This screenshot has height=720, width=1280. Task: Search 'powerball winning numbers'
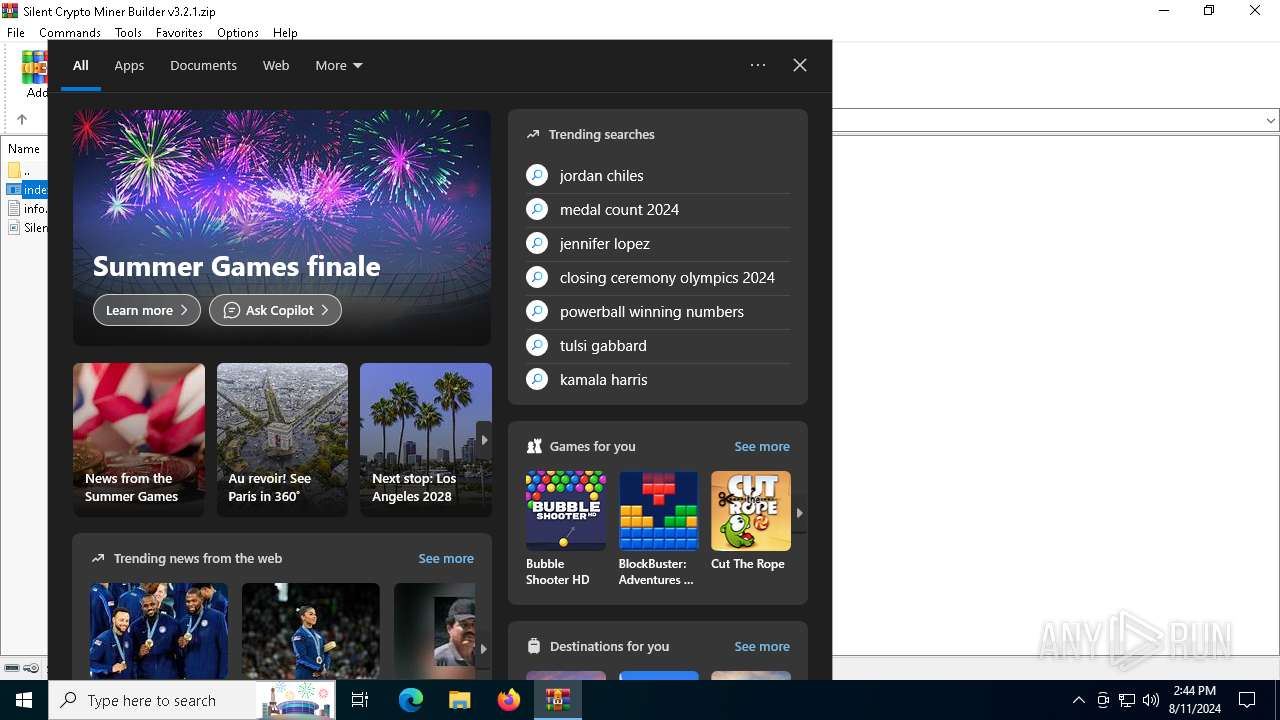[x=658, y=311]
